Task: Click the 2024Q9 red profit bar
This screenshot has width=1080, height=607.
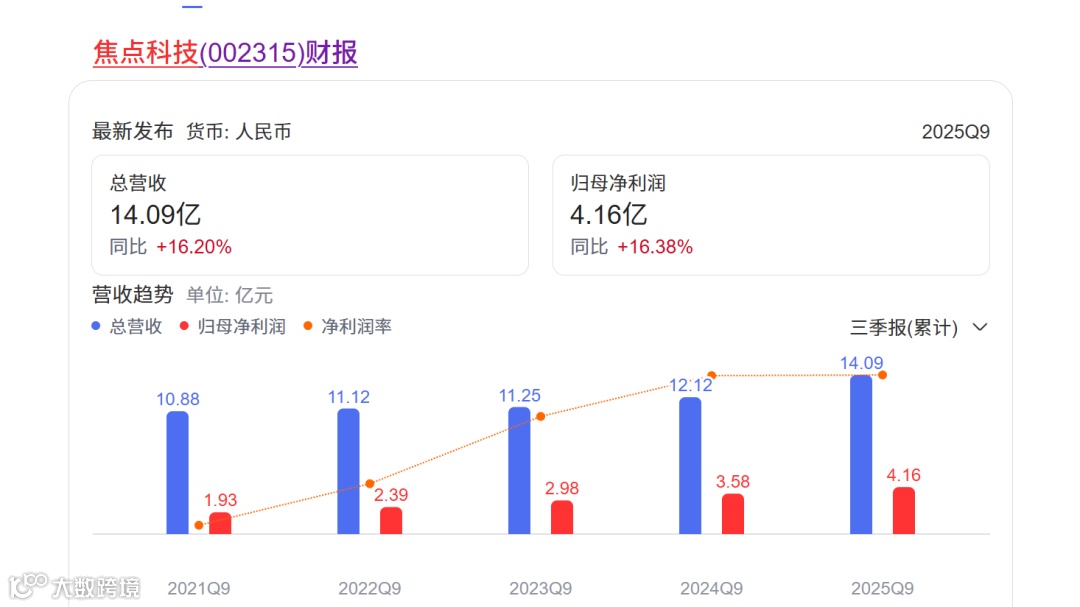Action: click(x=733, y=513)
